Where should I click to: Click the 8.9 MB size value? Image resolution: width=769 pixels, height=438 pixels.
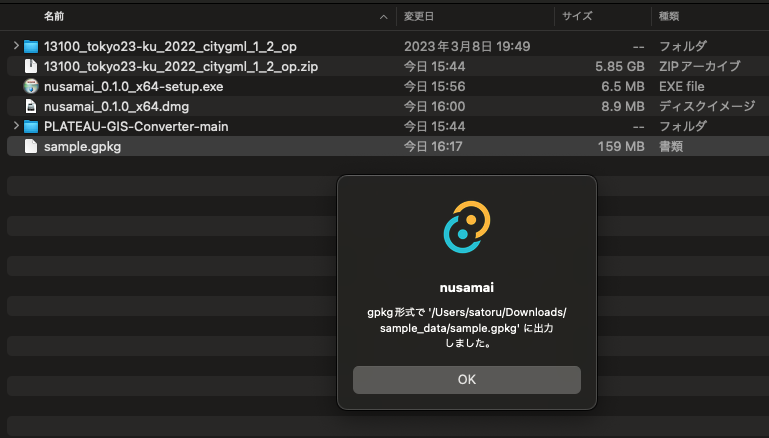623,106
